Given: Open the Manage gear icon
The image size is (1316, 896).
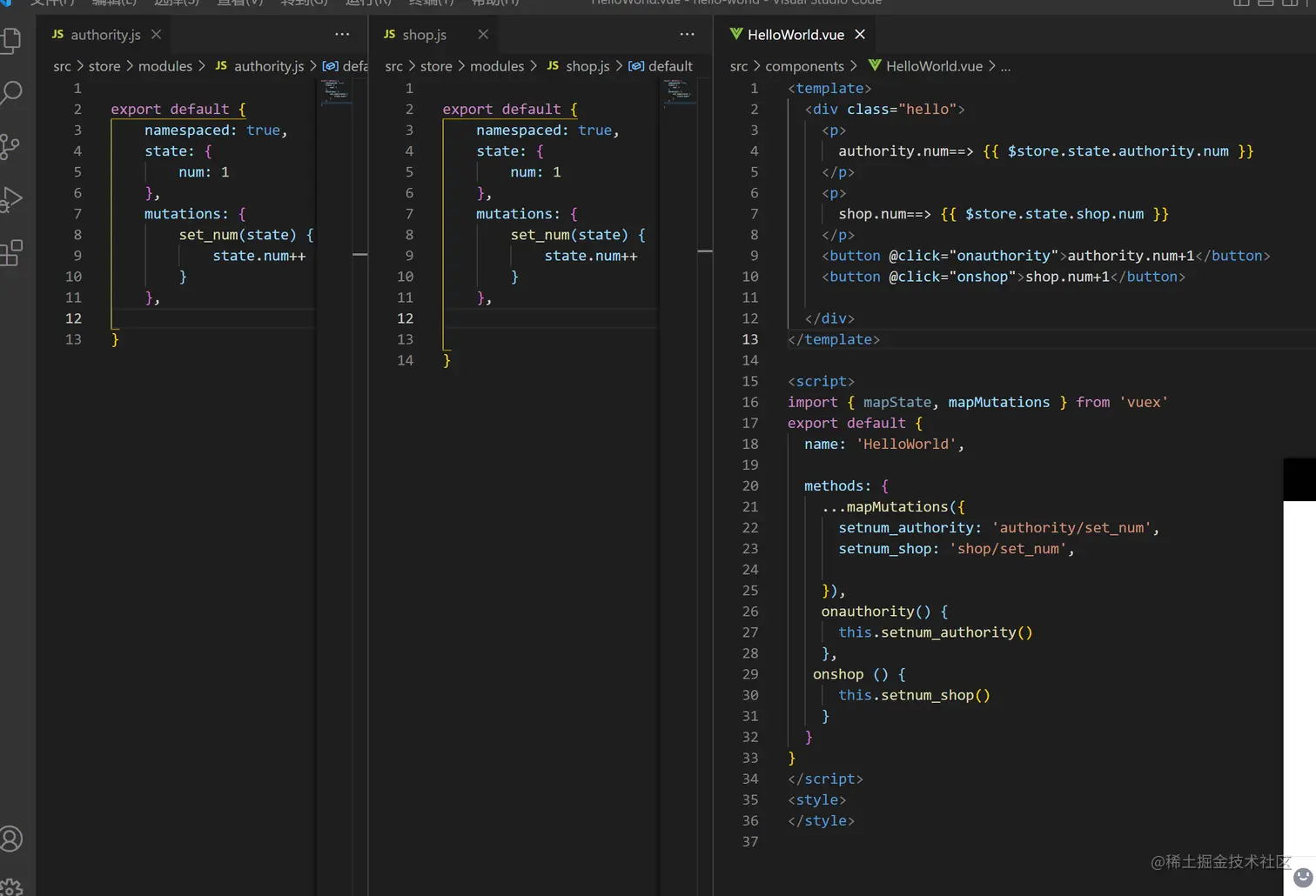Looking at the screenshot, I should click(11, 887).
